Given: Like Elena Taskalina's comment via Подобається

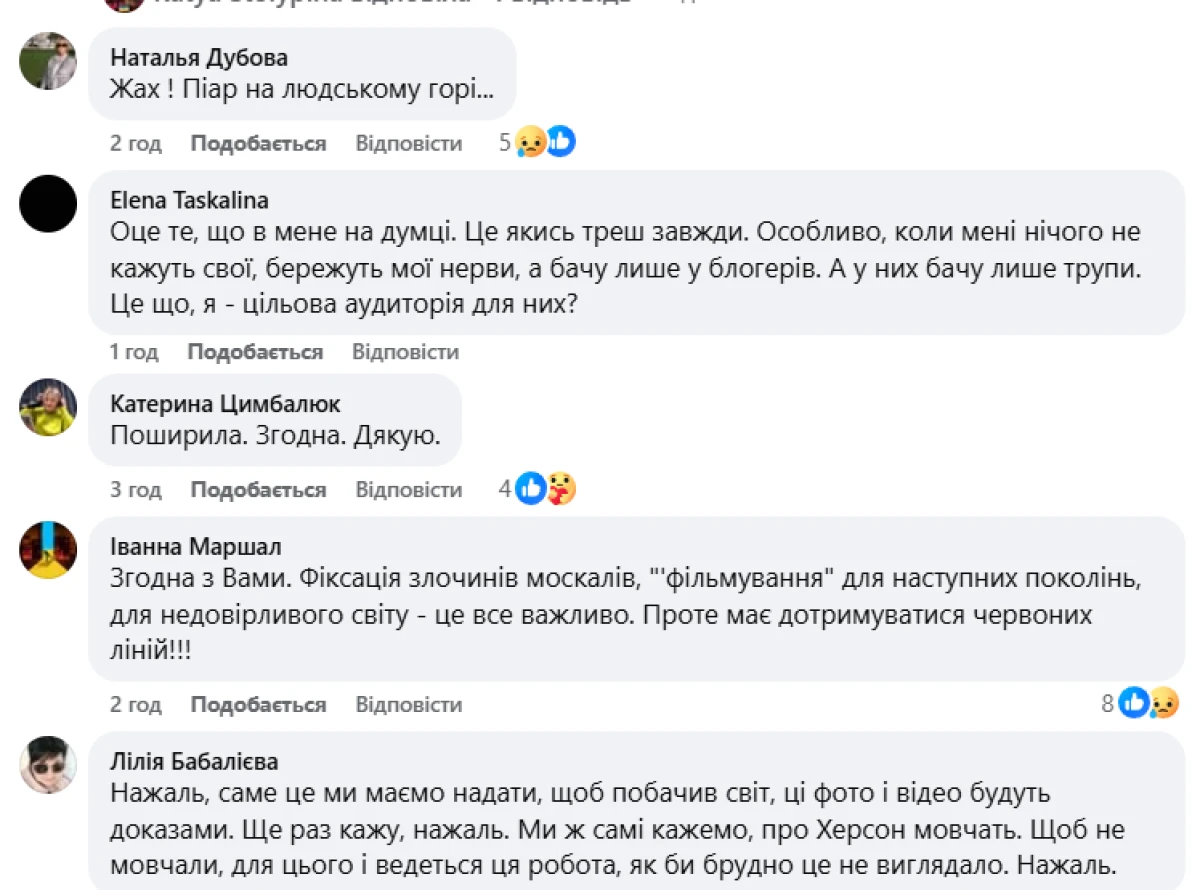Looking at the screenshot, I should click(255, 352).
